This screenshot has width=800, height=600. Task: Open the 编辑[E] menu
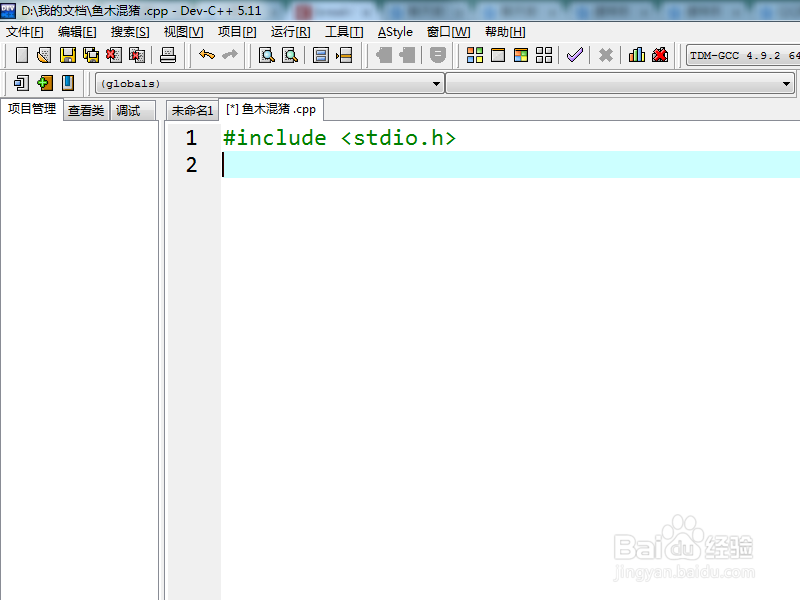(x=77, y=32)
